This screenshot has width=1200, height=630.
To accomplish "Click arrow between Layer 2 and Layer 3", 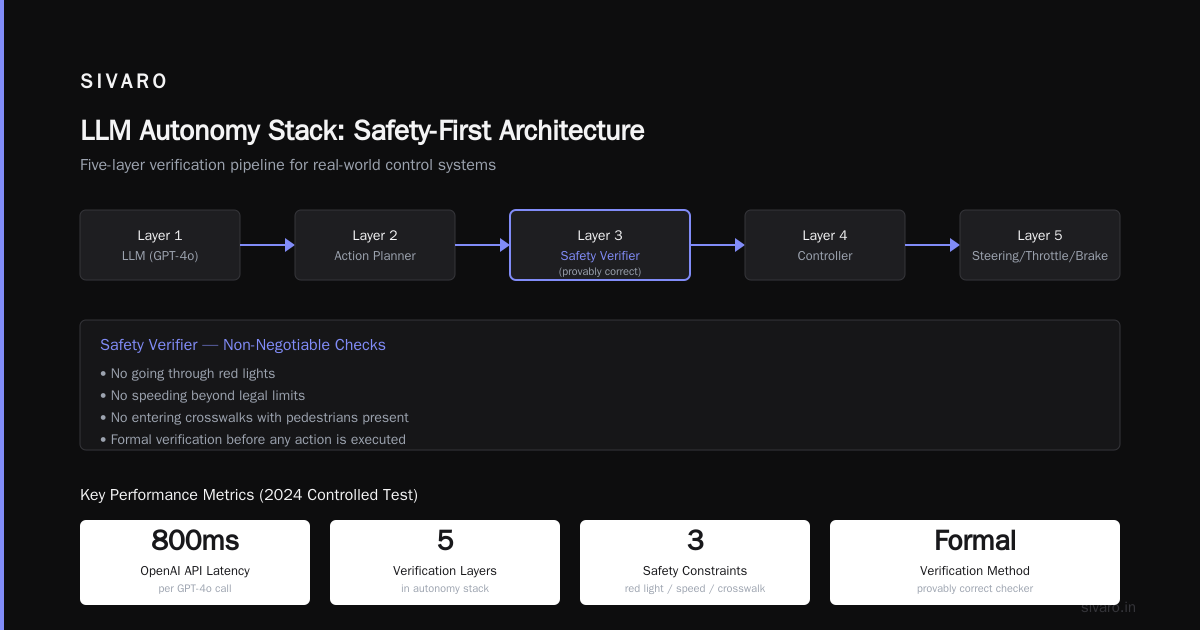I will (483, 245).
